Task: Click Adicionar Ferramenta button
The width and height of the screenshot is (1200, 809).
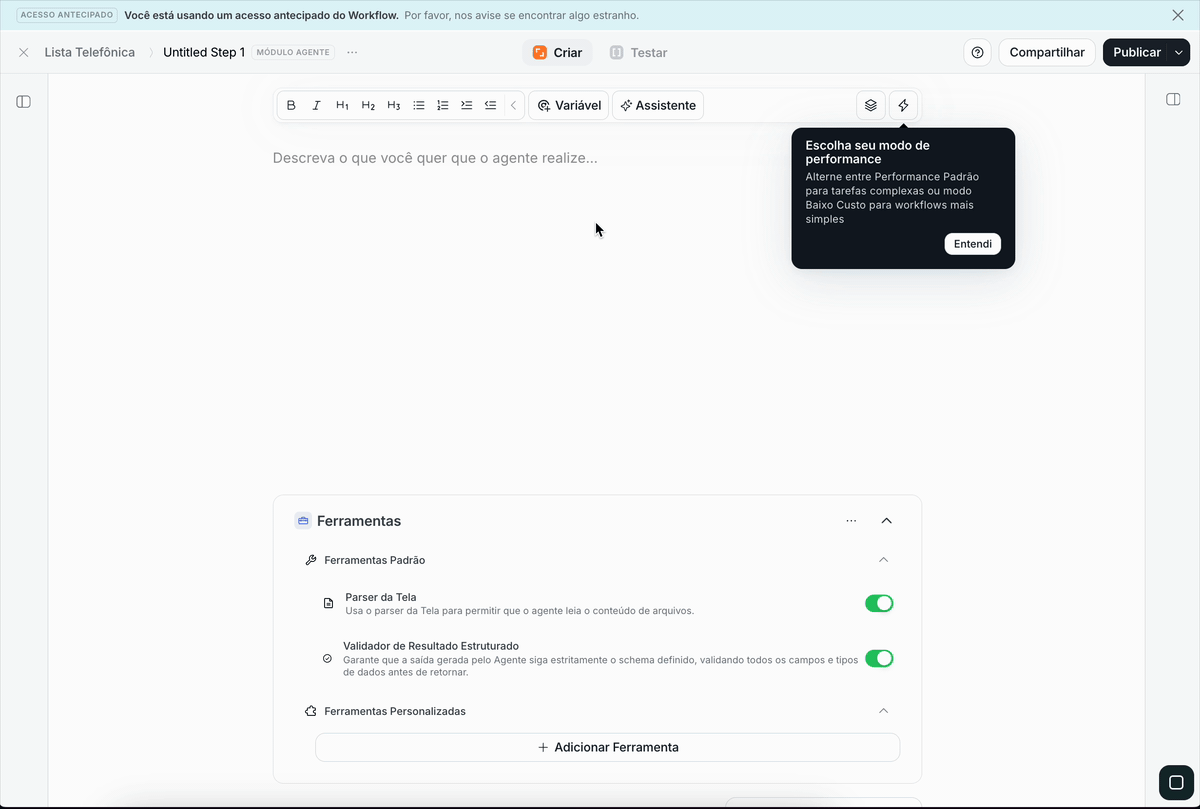Action: [x=608, y=747]
